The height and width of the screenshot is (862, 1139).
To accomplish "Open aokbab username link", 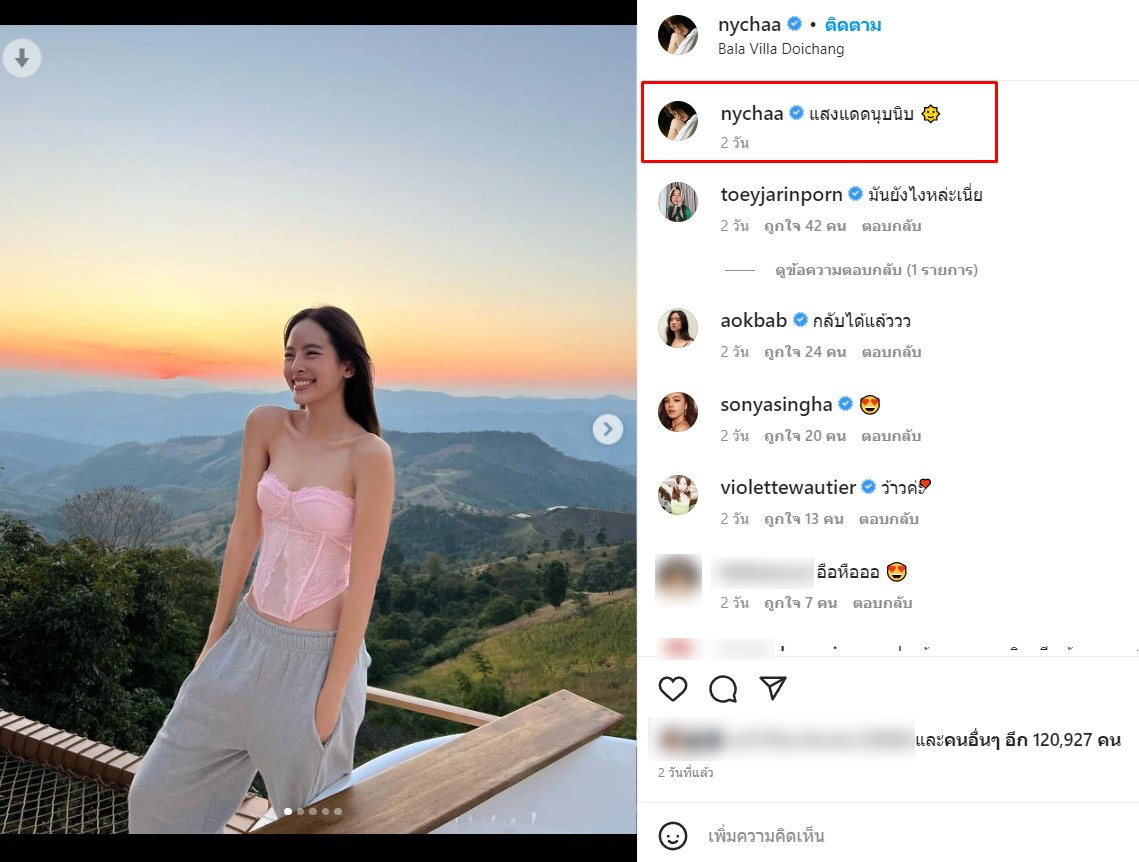I will click(753, 321).
